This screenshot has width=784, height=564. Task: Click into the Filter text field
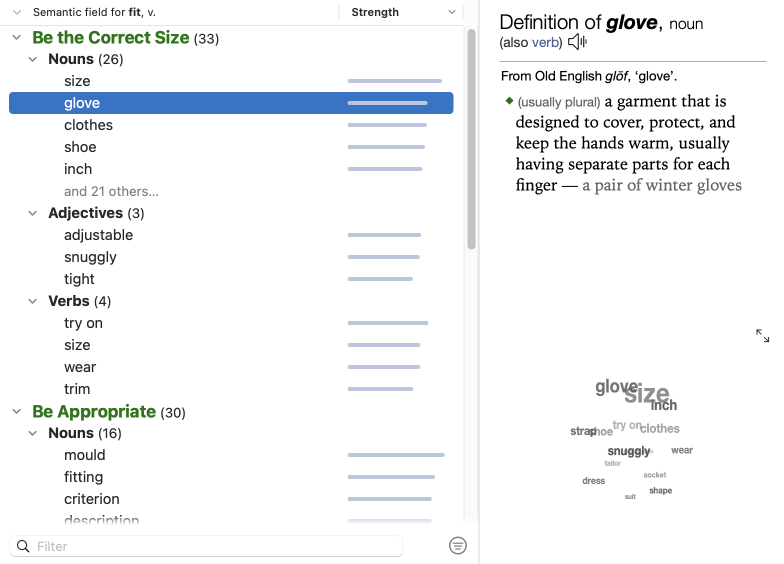tap(215, 546)
